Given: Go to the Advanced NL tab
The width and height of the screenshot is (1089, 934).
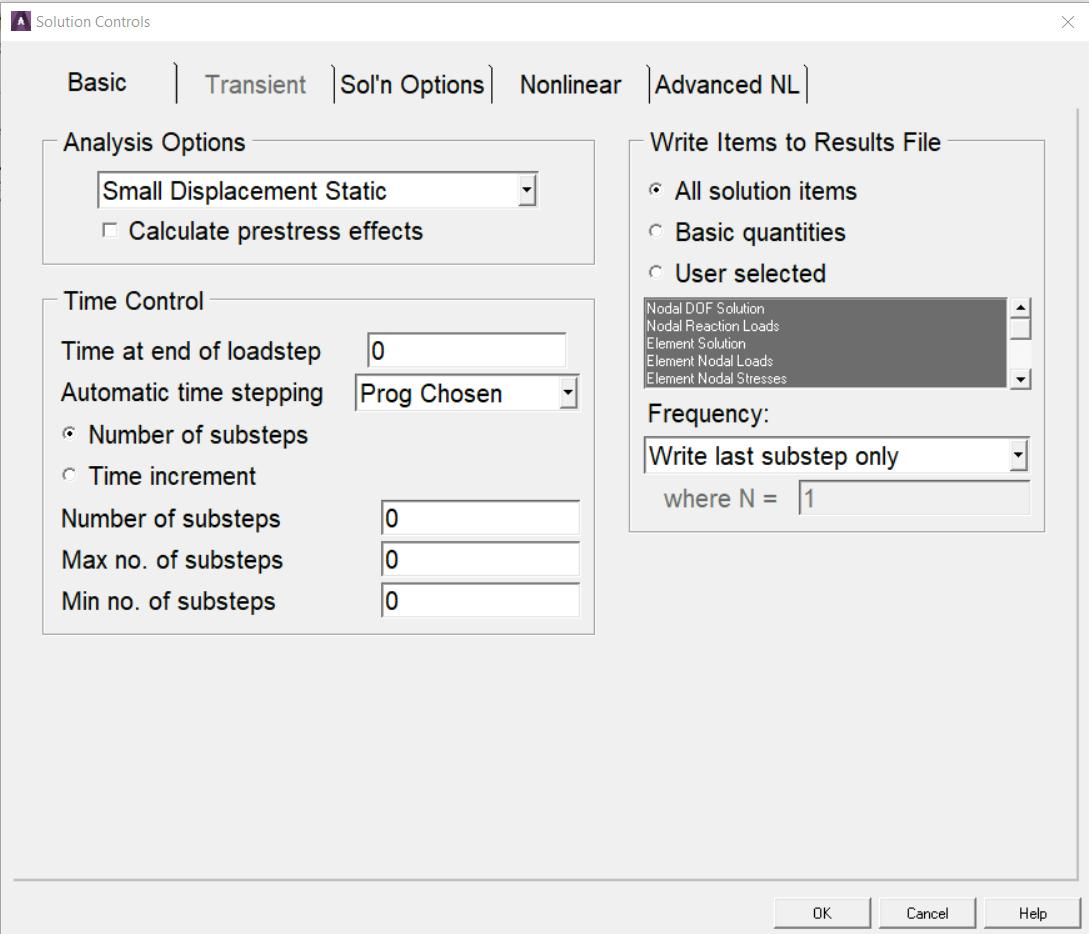Looking at the screenshot, I should pyautogui.click(x=727, y=85).
